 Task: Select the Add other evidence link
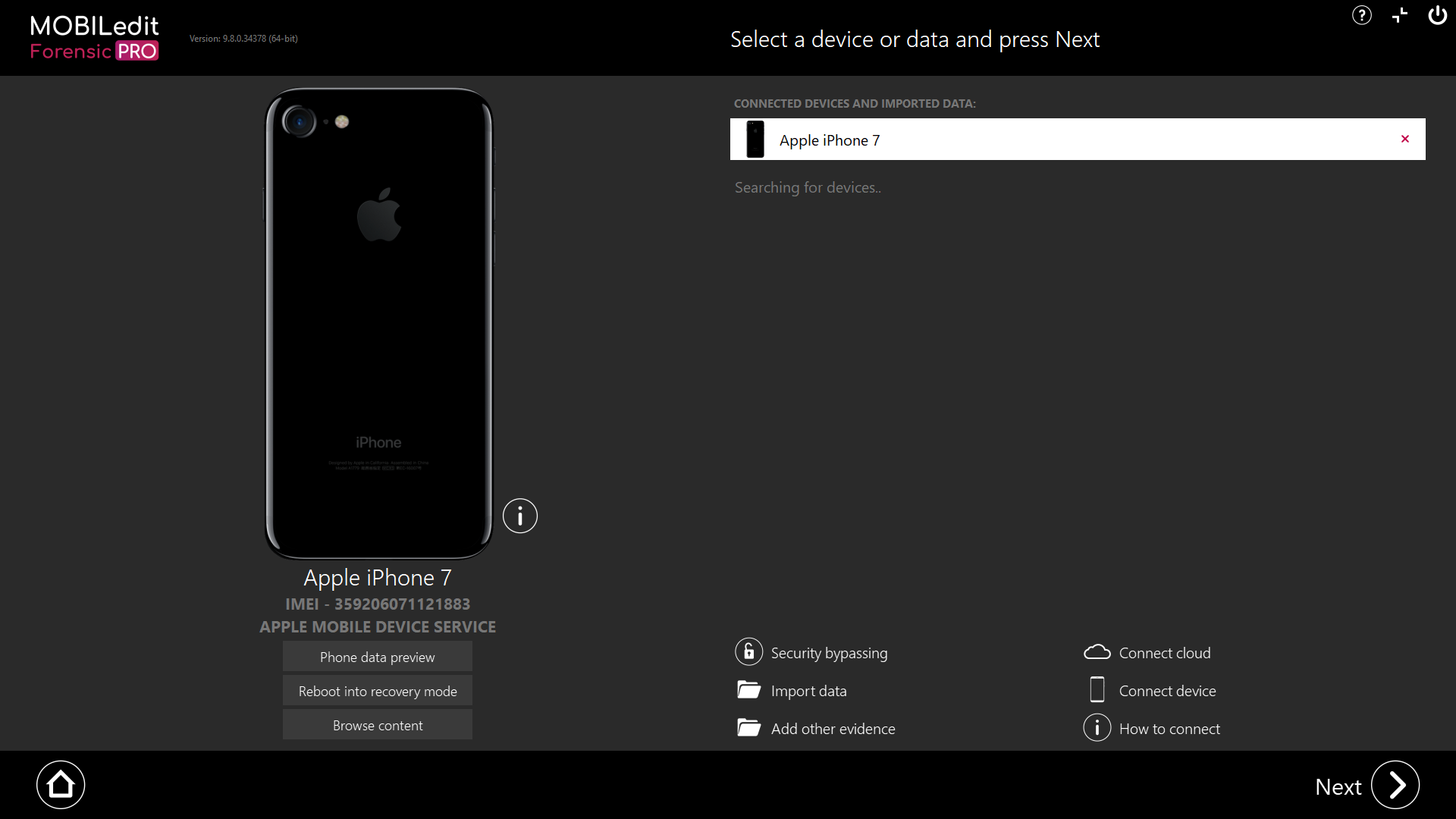pos(833,729)
